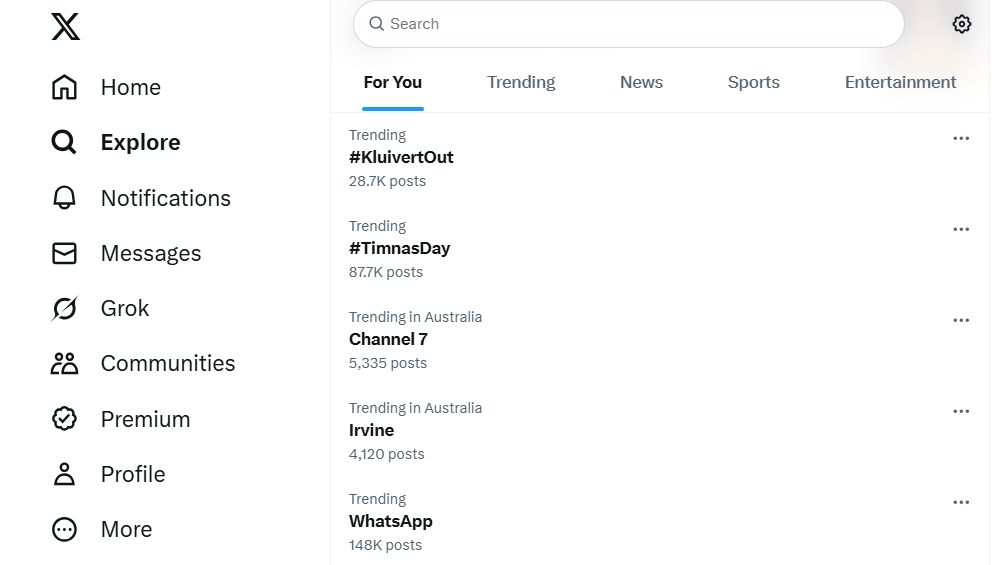Open Profile person icon
The image size is (1006, 565).
(x=64, y=474)
